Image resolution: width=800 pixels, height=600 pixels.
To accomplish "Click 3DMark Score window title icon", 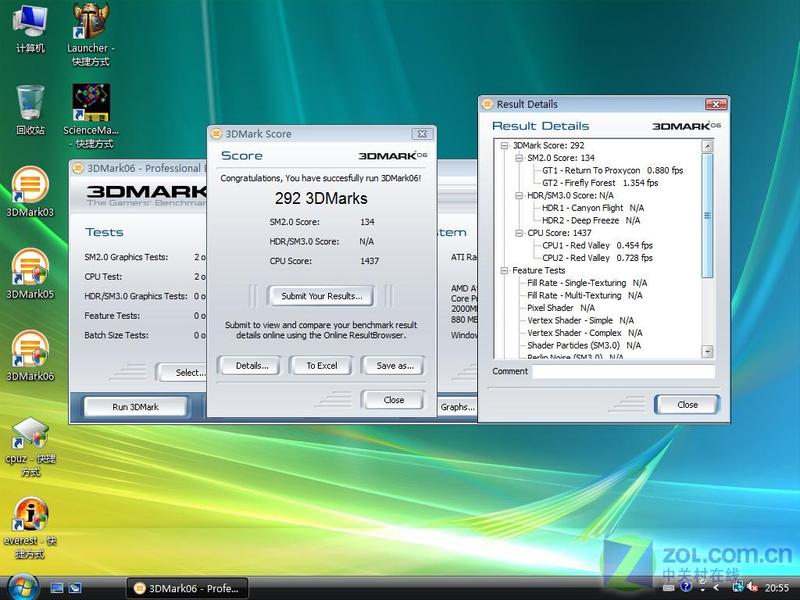I will 216,134.
